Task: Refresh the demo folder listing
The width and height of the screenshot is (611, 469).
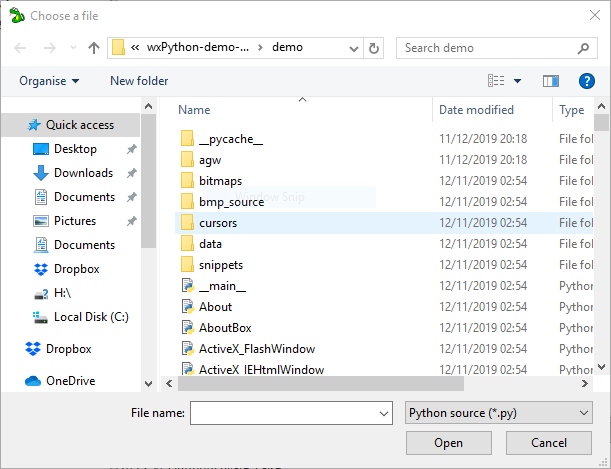Action: 373,48
